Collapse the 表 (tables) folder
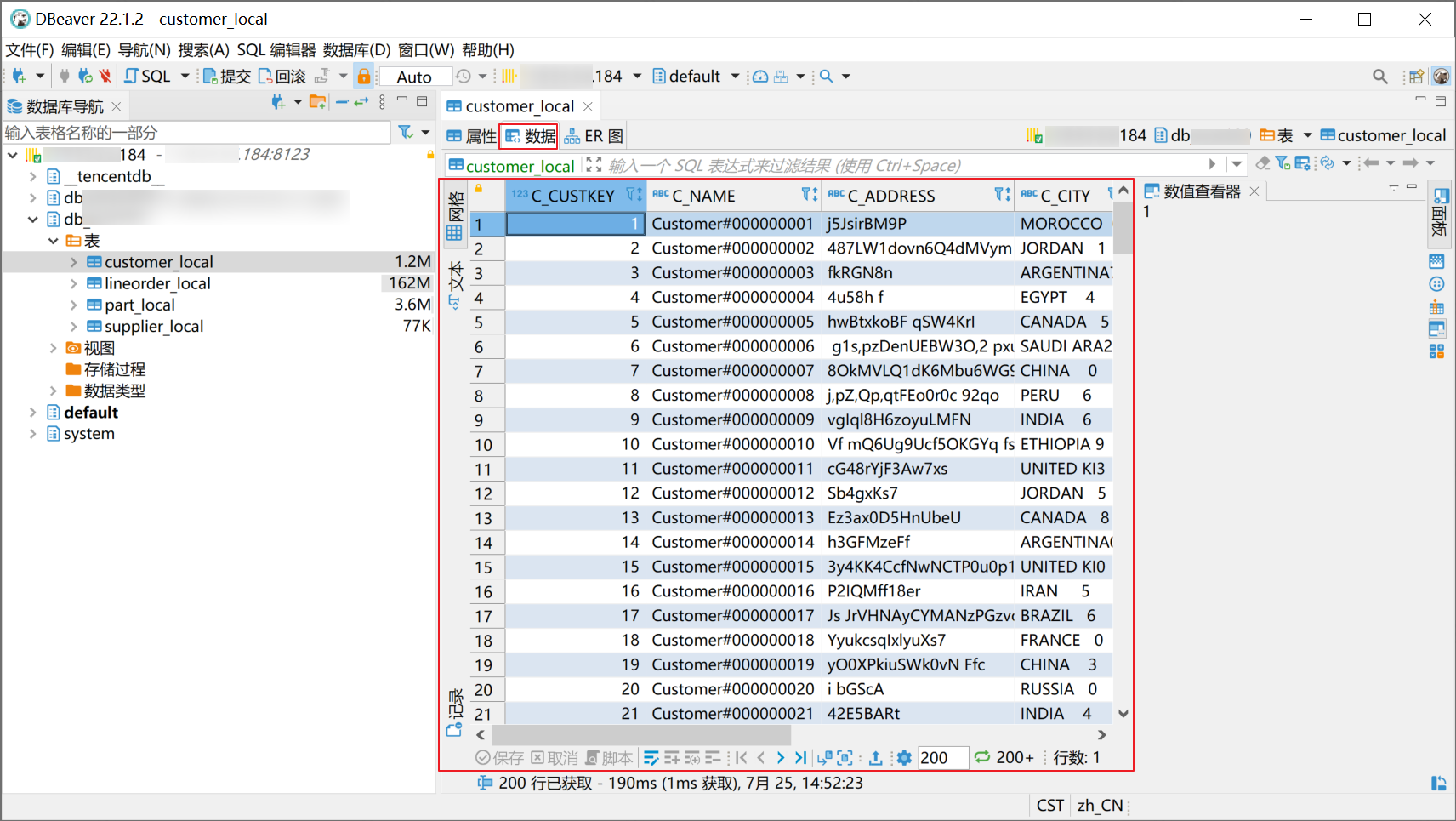Viewport: 1456px width, 821px height. [53, 241]
